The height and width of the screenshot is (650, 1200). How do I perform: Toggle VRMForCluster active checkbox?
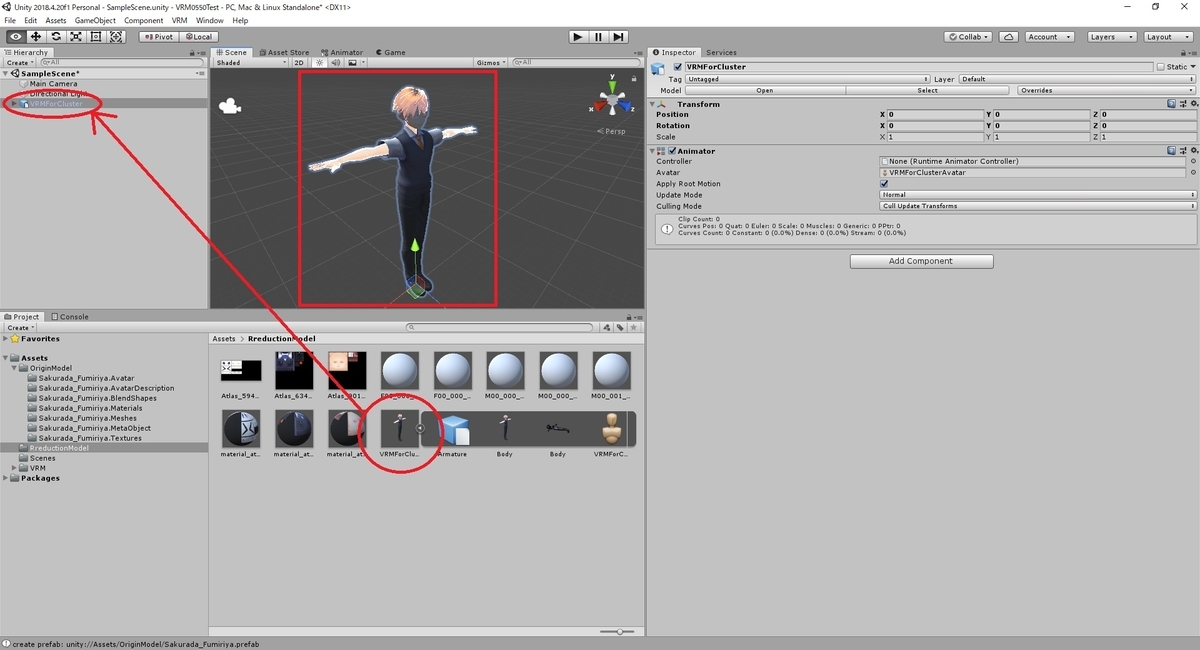pos(678,67)
